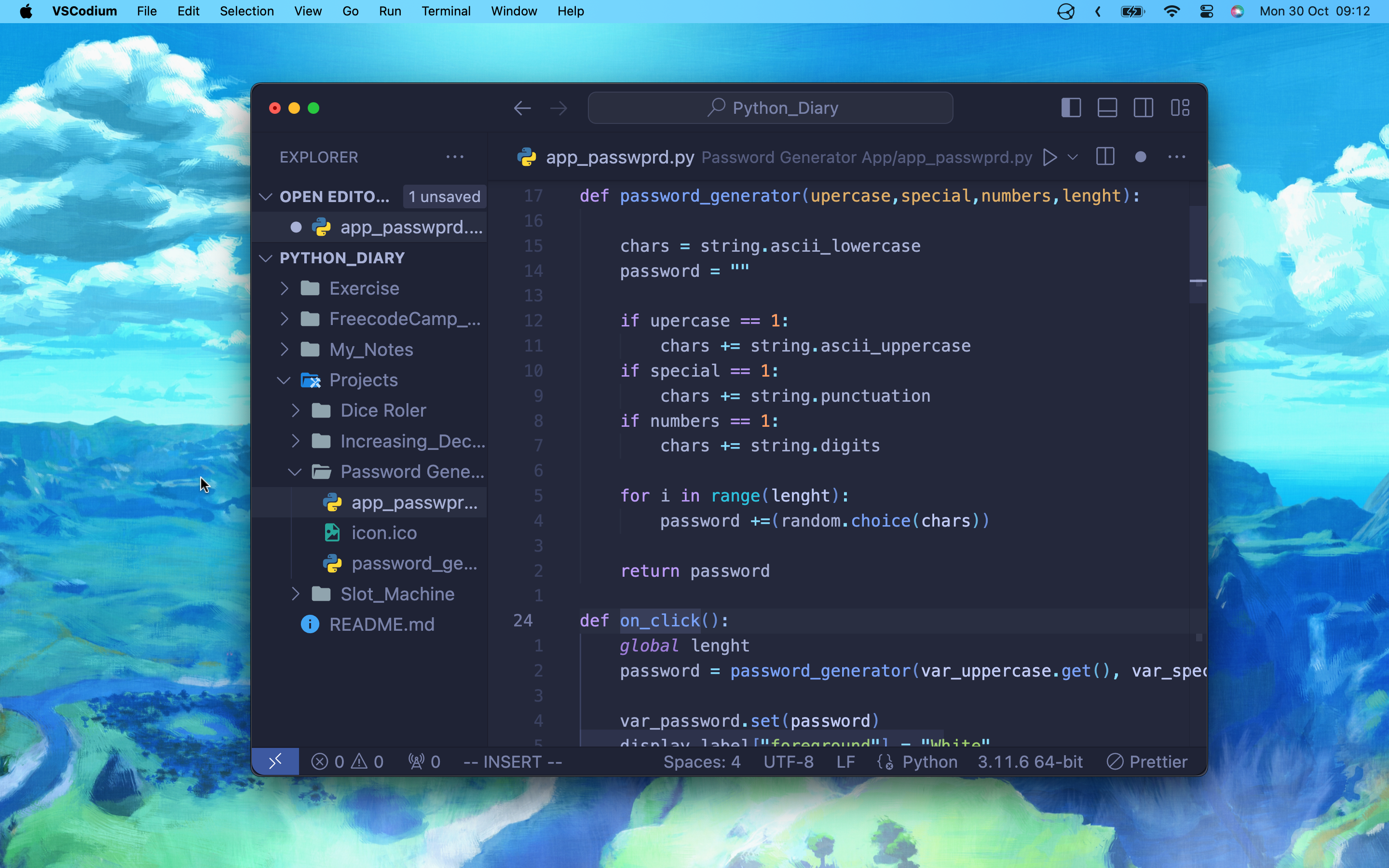Click the README info icon
The image size is (1389, 868).
[310, 624]
